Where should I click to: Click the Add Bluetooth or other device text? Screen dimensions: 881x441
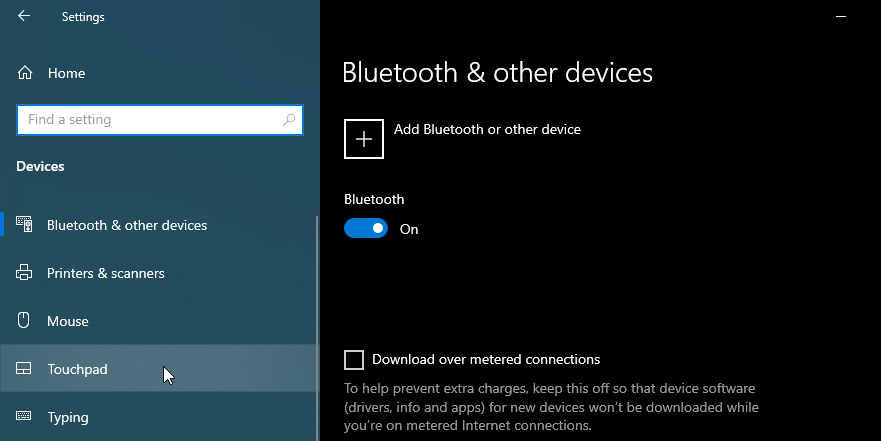(487, 129)
